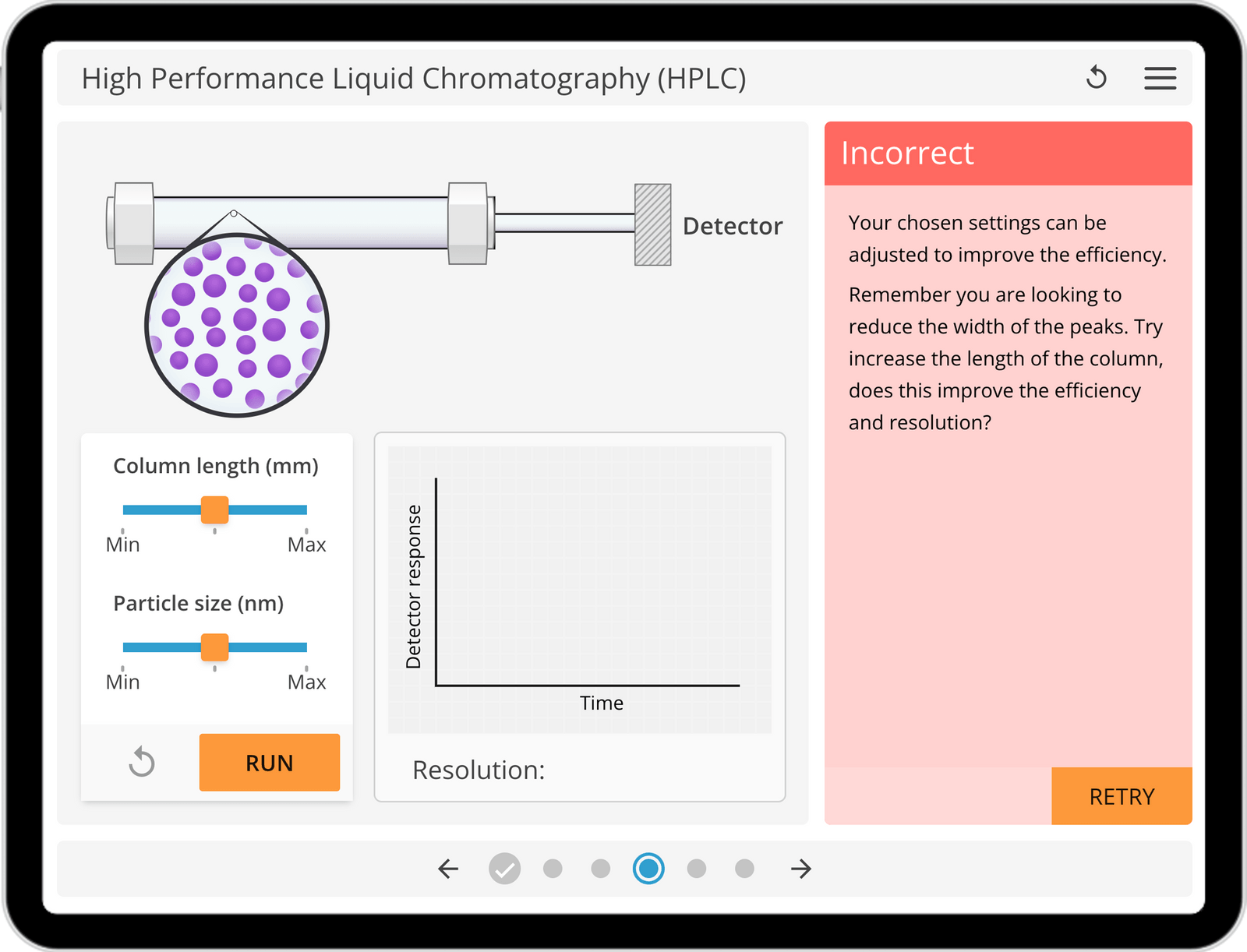Go to the previous page using the left arrow
The width and height of the screenshot is (1247, 952).
[447, 870]
